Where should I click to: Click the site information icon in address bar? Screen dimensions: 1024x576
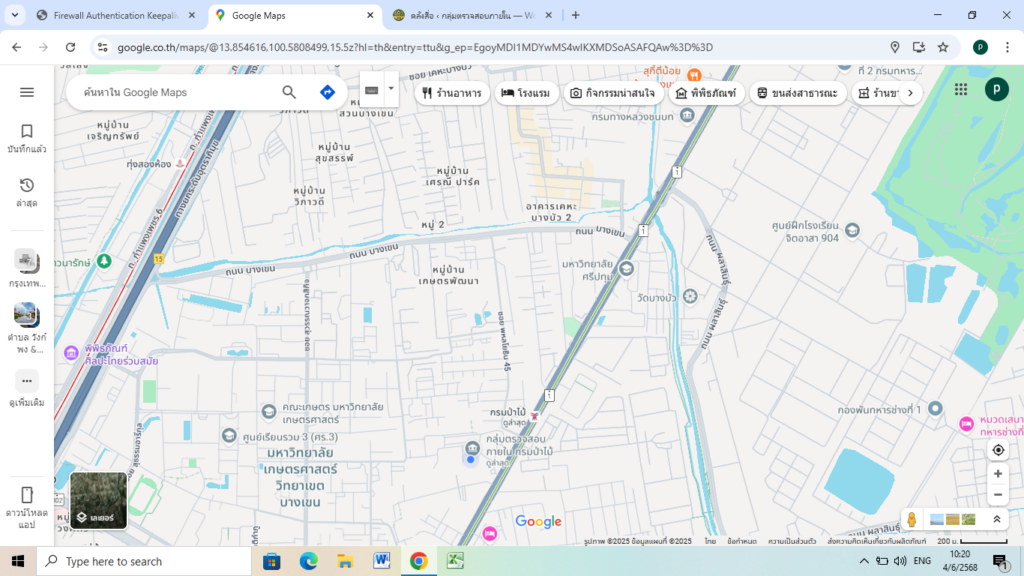[103, 47]
